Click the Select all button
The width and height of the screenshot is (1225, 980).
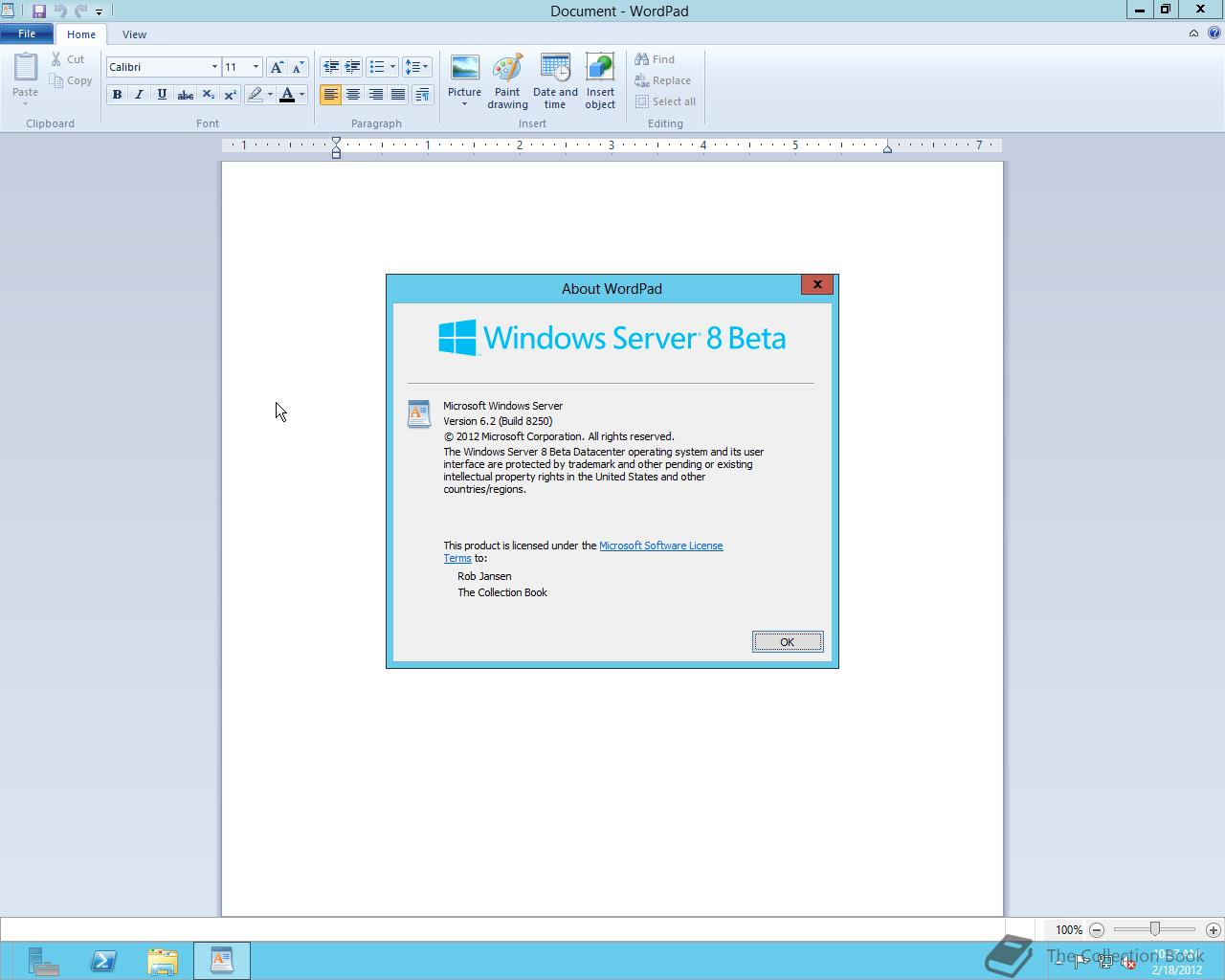pos(666,101)
